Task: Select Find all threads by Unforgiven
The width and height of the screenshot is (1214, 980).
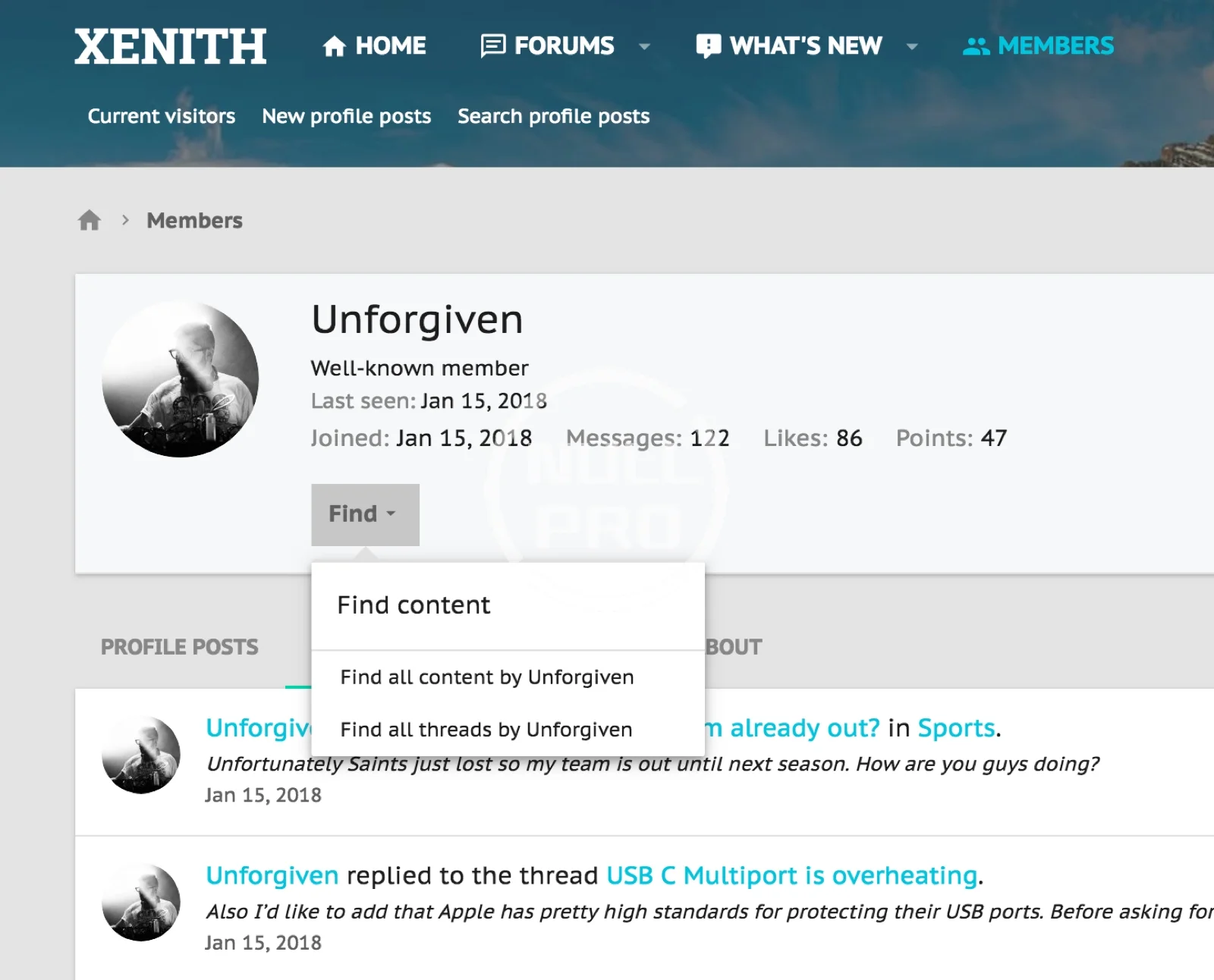Action: point(486,729)
